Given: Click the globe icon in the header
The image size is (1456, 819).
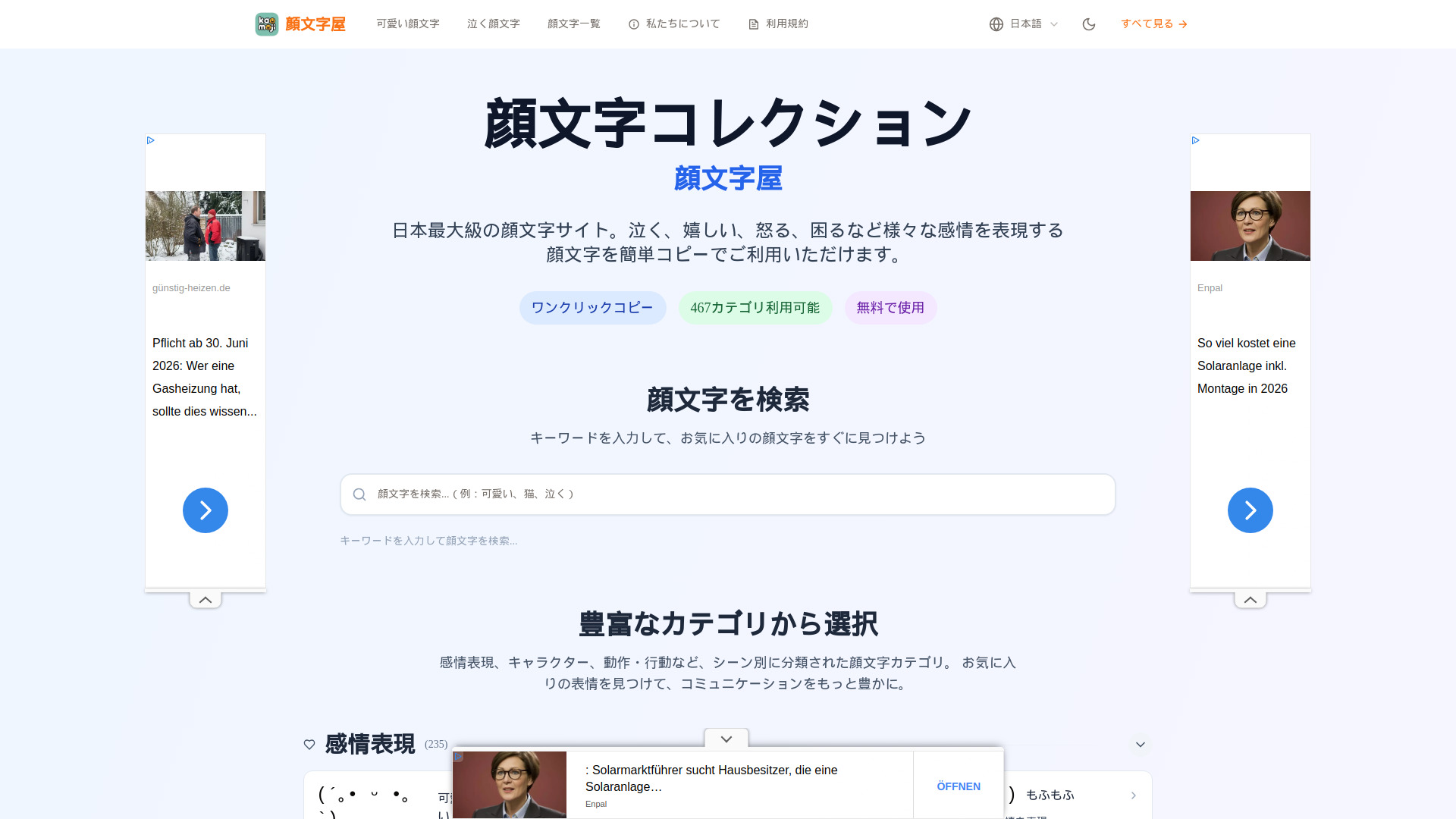Looking at the screenshot, I should pyautogui.click(x=996, y=24).
